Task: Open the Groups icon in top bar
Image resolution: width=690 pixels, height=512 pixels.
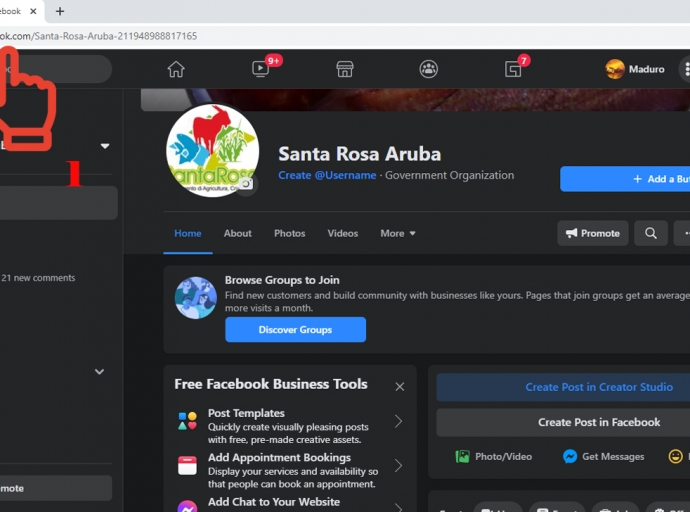Action: pyautogui.click(x=429, y=69)
